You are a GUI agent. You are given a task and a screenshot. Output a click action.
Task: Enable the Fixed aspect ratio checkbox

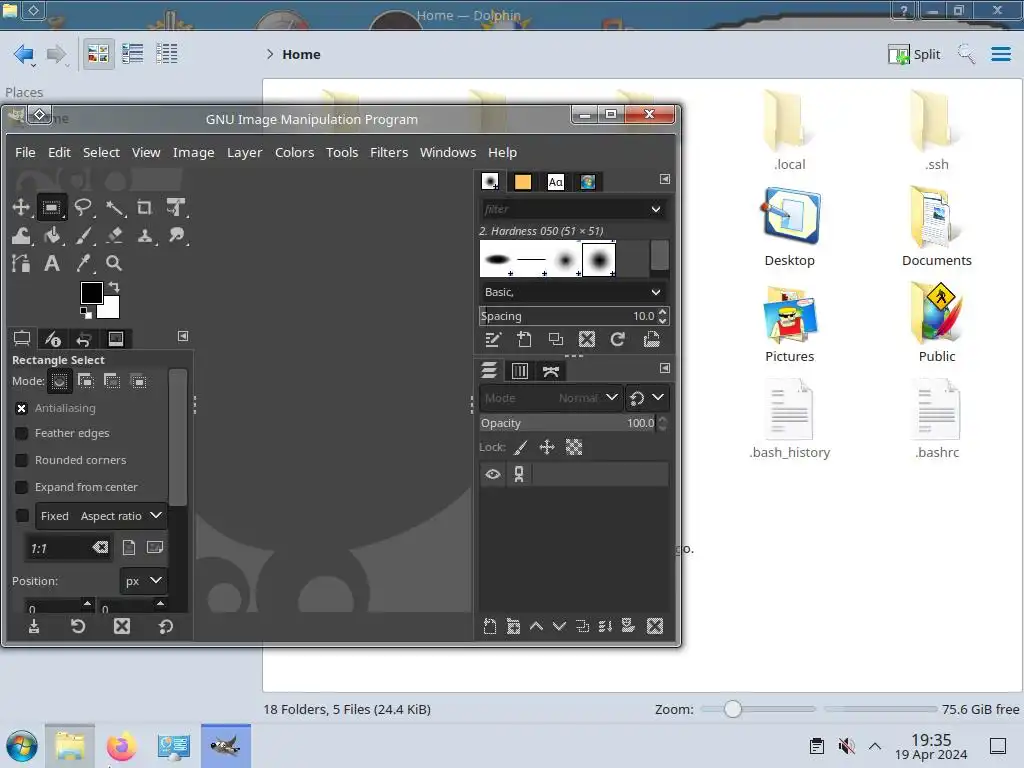pyautogui.click(x=22, y=516)
